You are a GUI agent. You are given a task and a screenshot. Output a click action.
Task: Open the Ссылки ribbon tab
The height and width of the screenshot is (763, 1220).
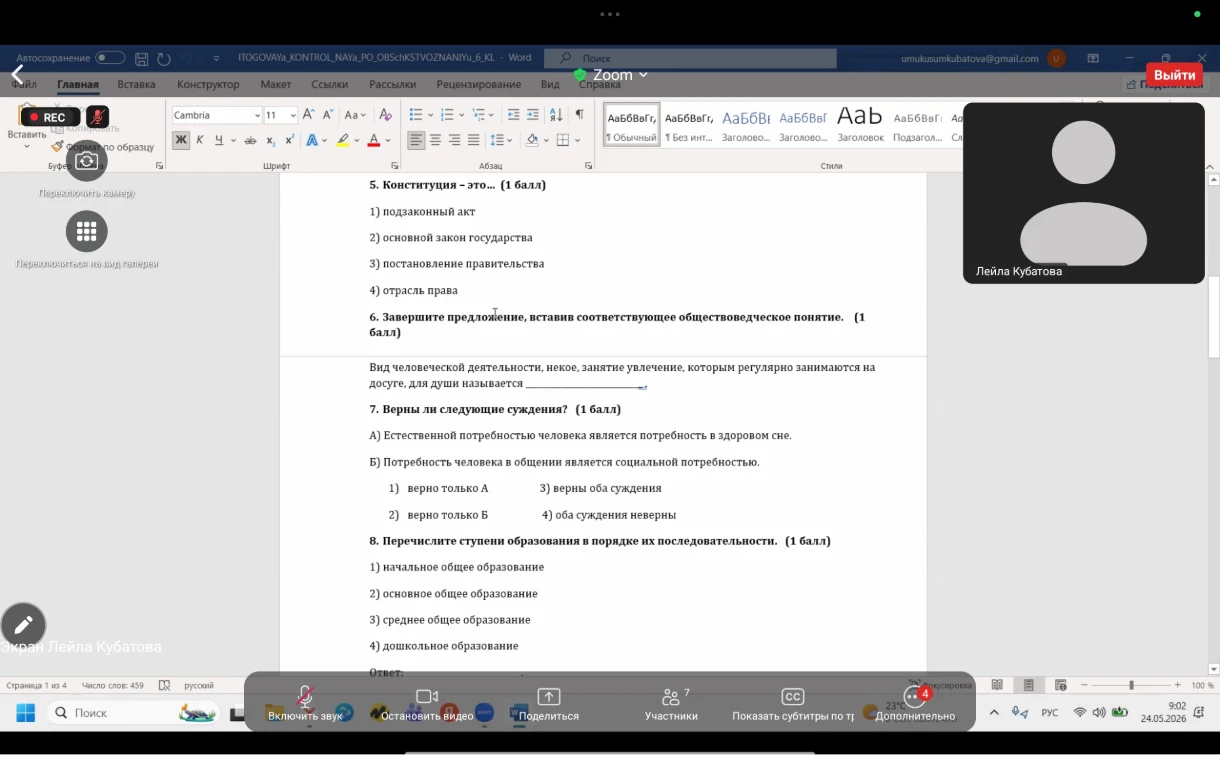pos(330,85)
